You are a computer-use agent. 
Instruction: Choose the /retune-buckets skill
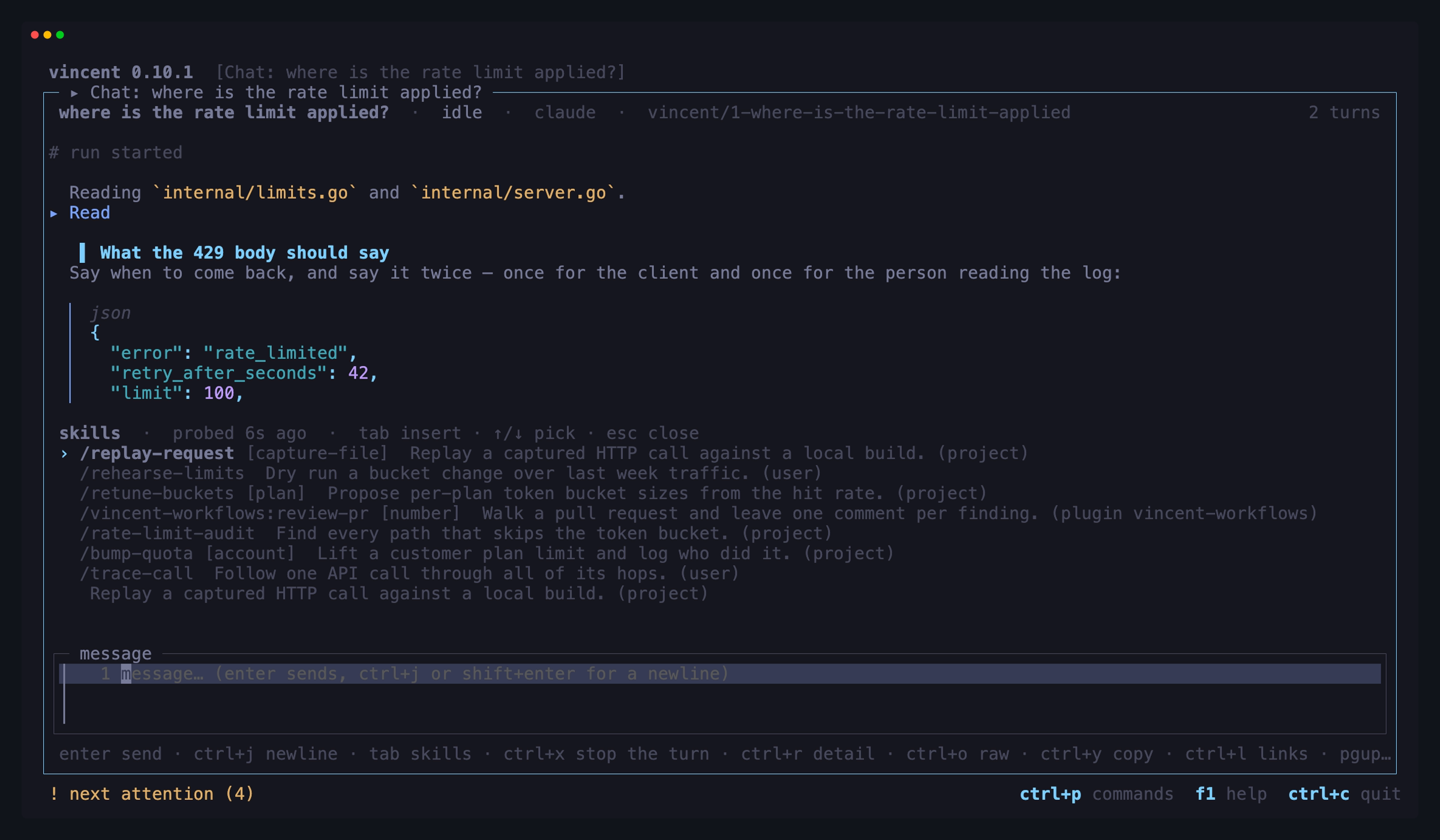tap(533, 493)
